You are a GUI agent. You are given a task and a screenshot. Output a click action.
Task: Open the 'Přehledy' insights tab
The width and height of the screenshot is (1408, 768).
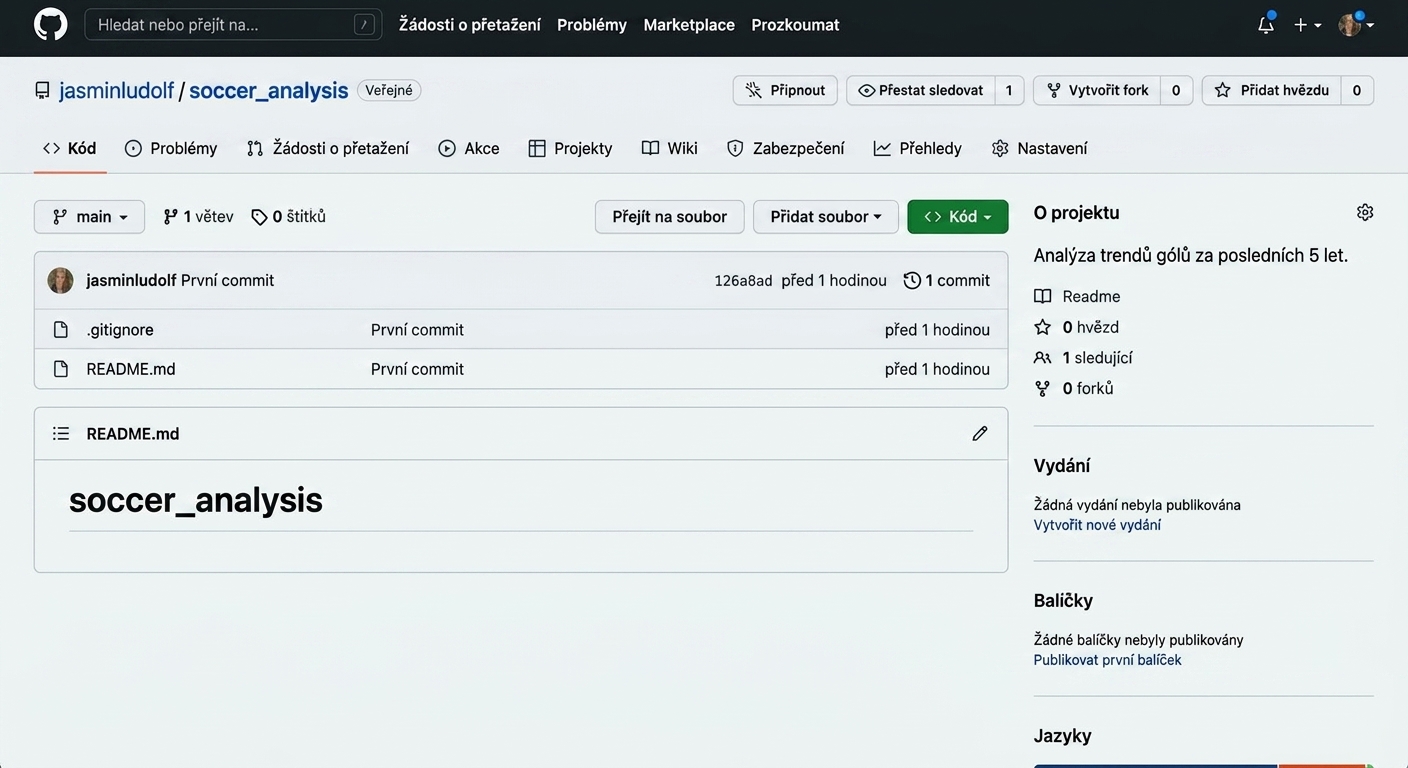(x=918, y=148)
